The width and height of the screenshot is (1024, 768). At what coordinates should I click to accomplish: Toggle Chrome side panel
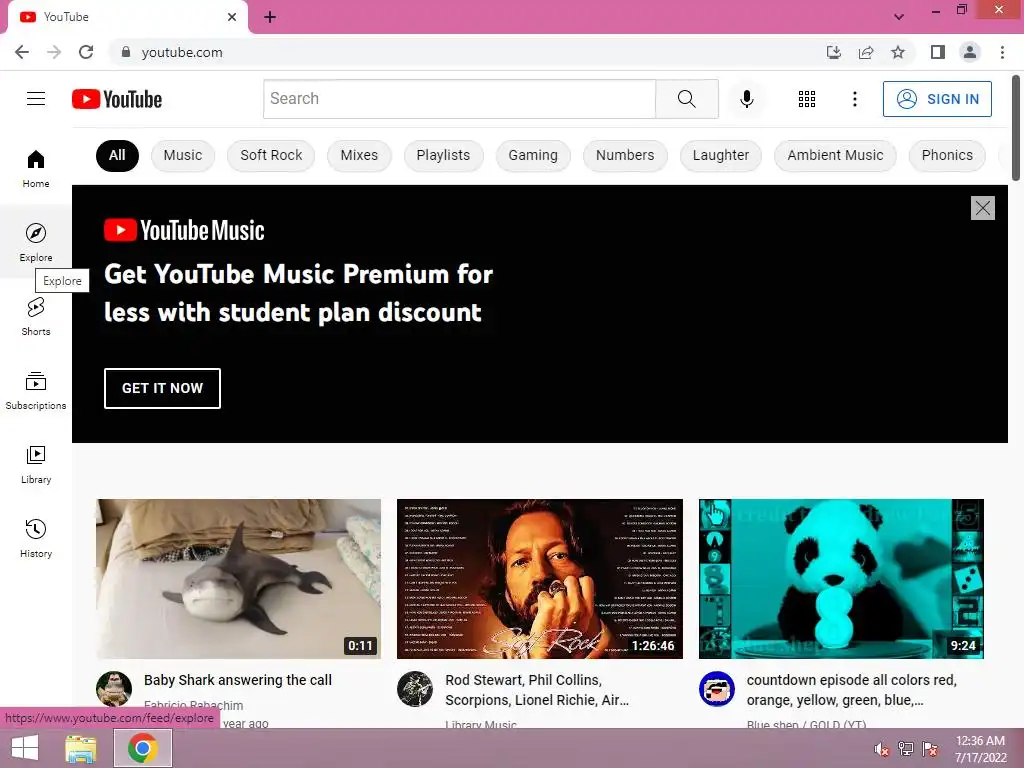pos(938,52)
